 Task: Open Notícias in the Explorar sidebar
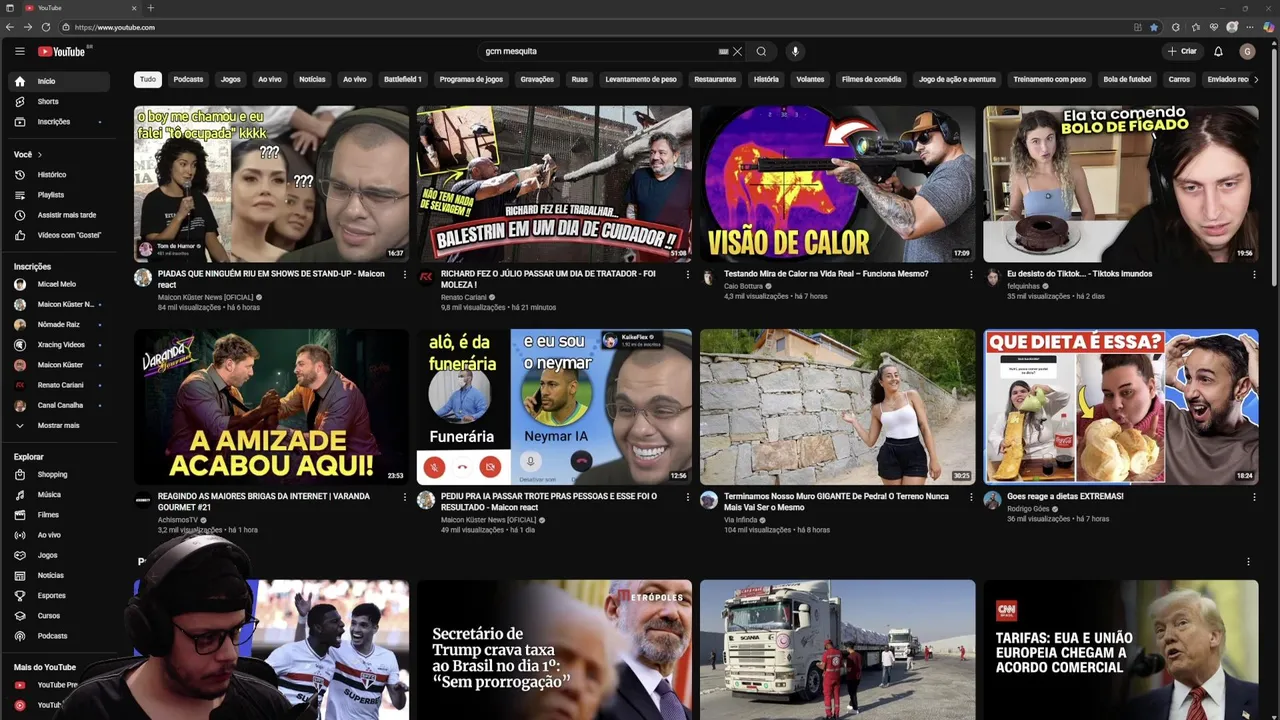coord(59,575)
